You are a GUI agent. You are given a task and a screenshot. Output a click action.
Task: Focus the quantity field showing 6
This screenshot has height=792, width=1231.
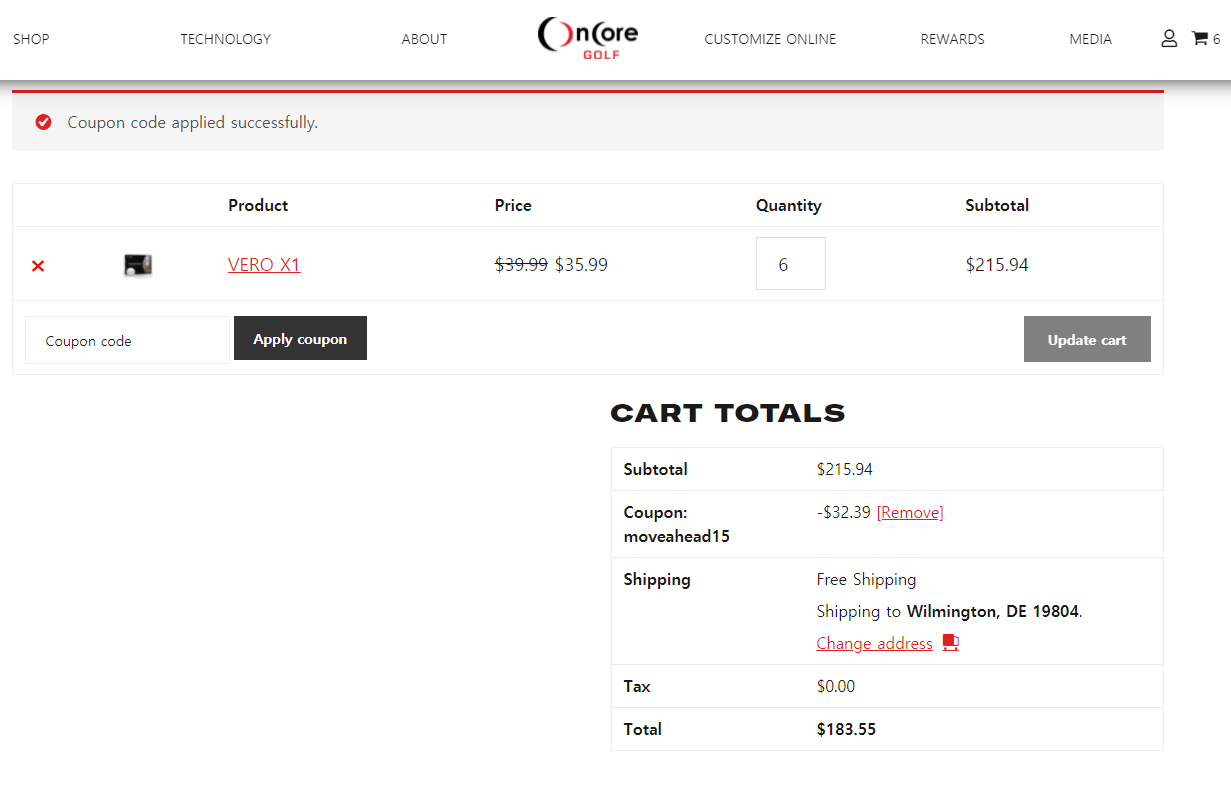click(x=790, y=264)
